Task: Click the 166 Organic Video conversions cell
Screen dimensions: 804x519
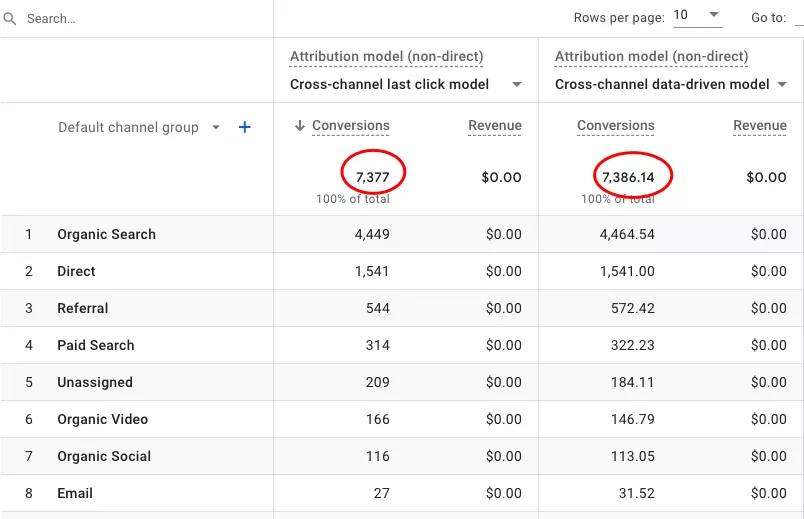Action: pyautogui.click(x=378, y=419)
